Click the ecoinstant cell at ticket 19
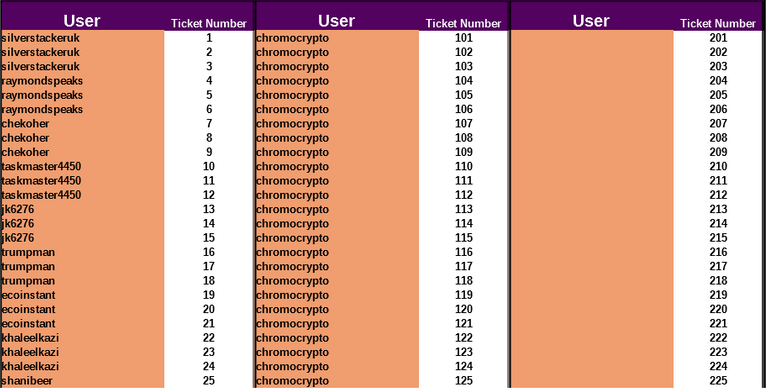This screenshot has height=390, width=768. coord(82,295)
